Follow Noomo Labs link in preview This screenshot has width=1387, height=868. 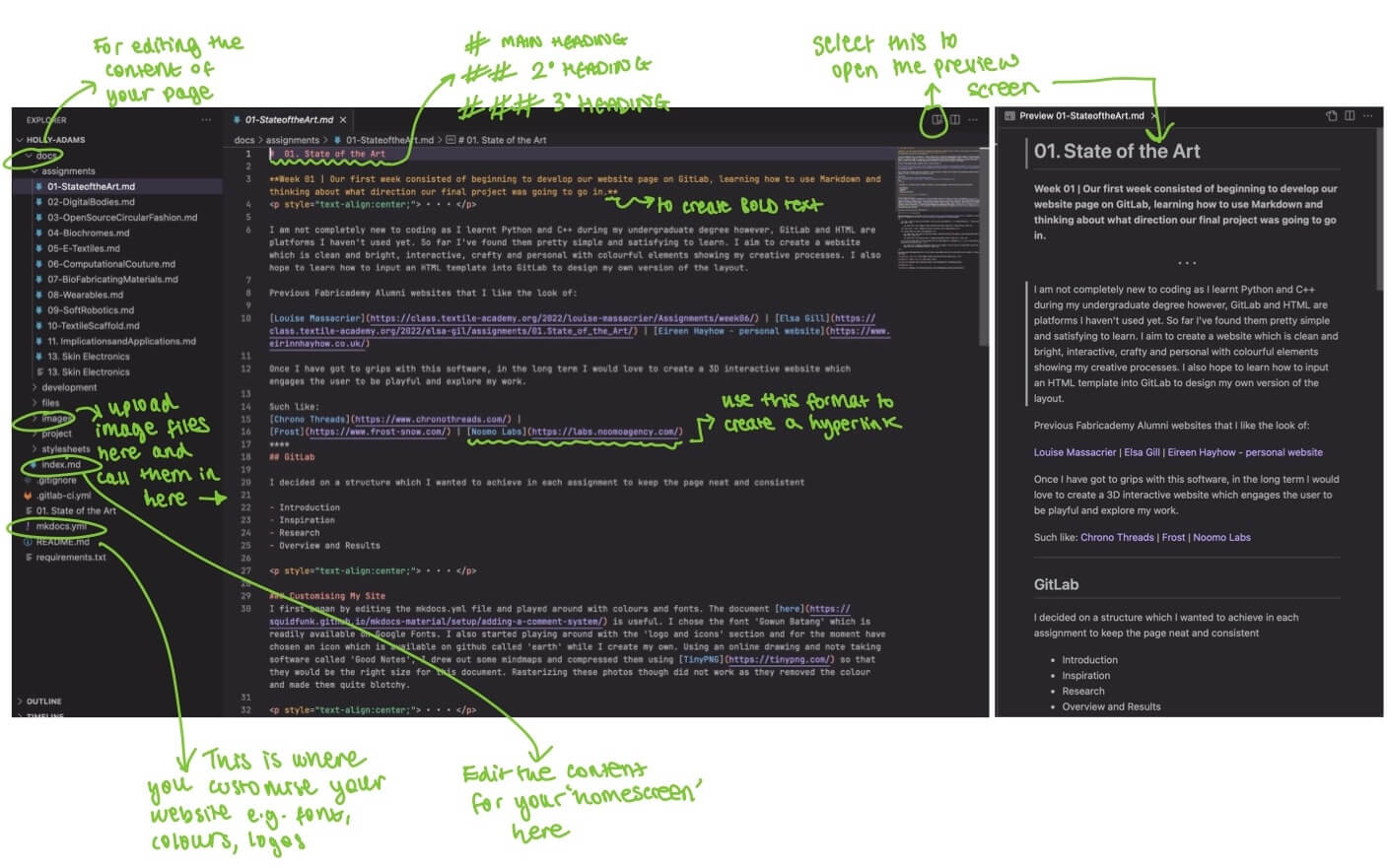point(1221,537)
